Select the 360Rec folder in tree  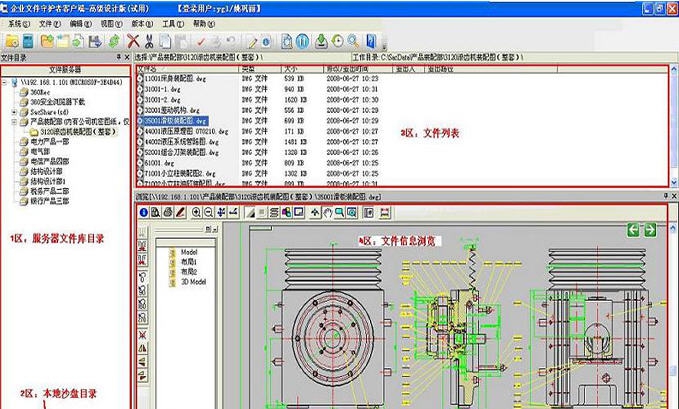coord(40,92)
